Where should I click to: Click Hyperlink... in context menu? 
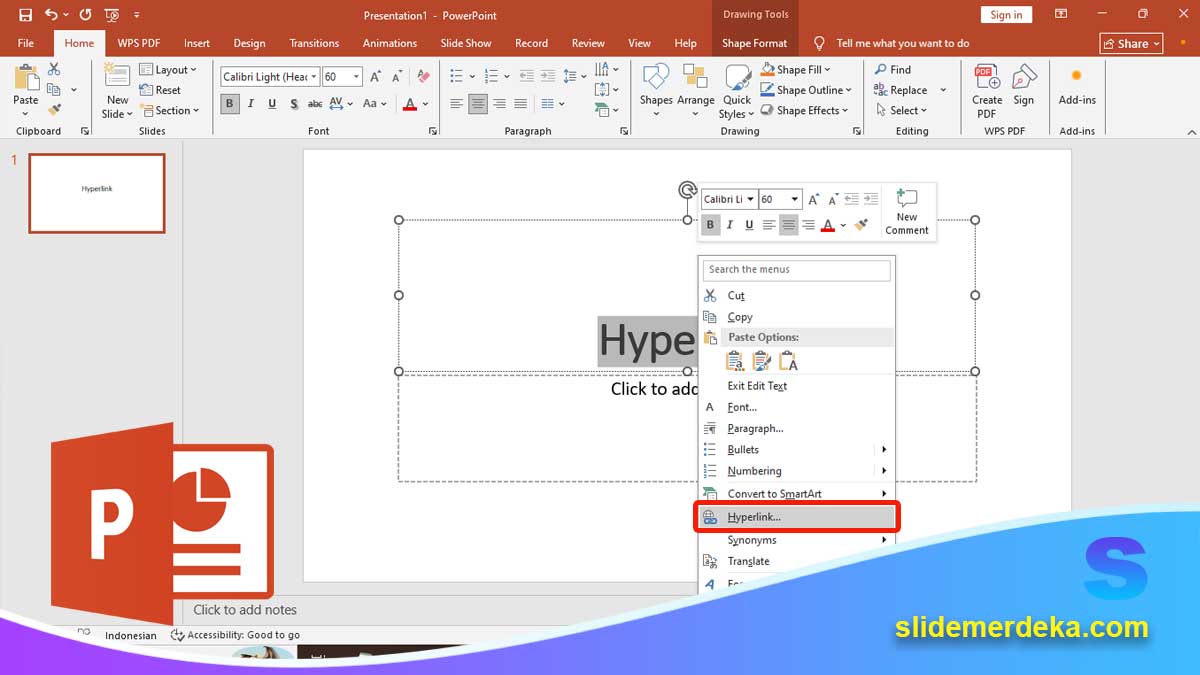[x=797, y=517]
